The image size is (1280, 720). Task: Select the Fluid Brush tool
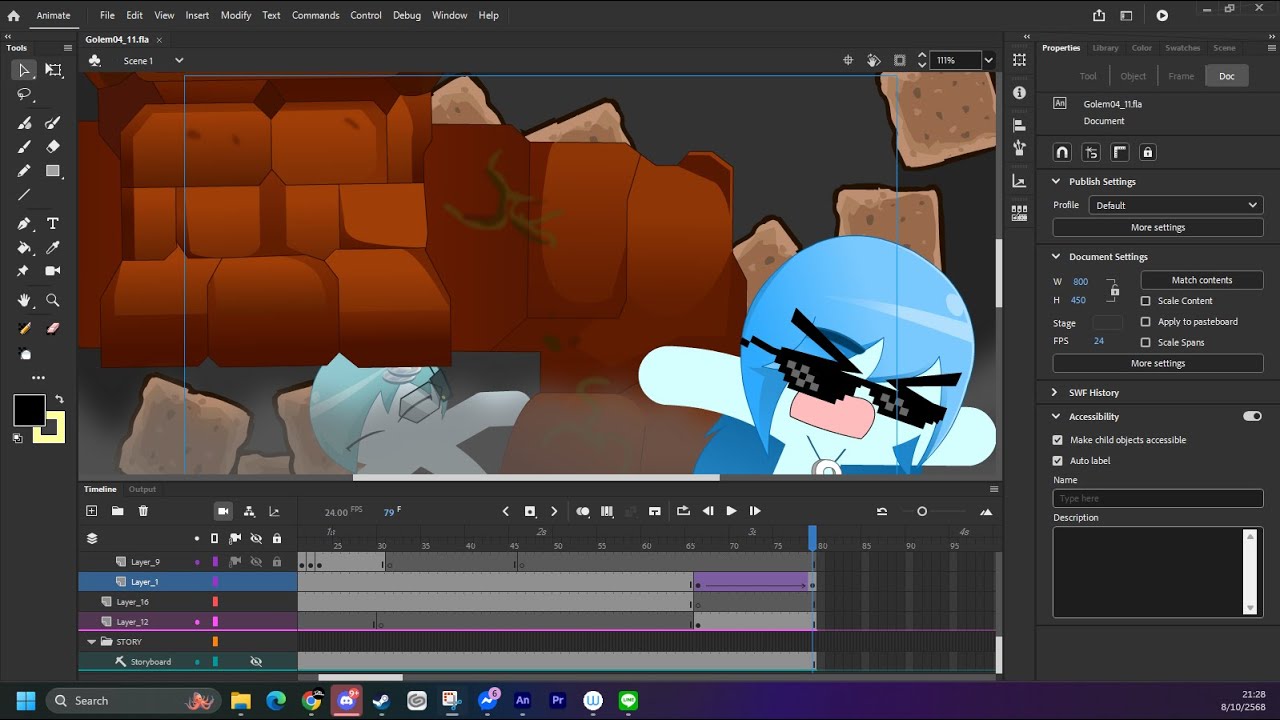click(x=24, y=123)
